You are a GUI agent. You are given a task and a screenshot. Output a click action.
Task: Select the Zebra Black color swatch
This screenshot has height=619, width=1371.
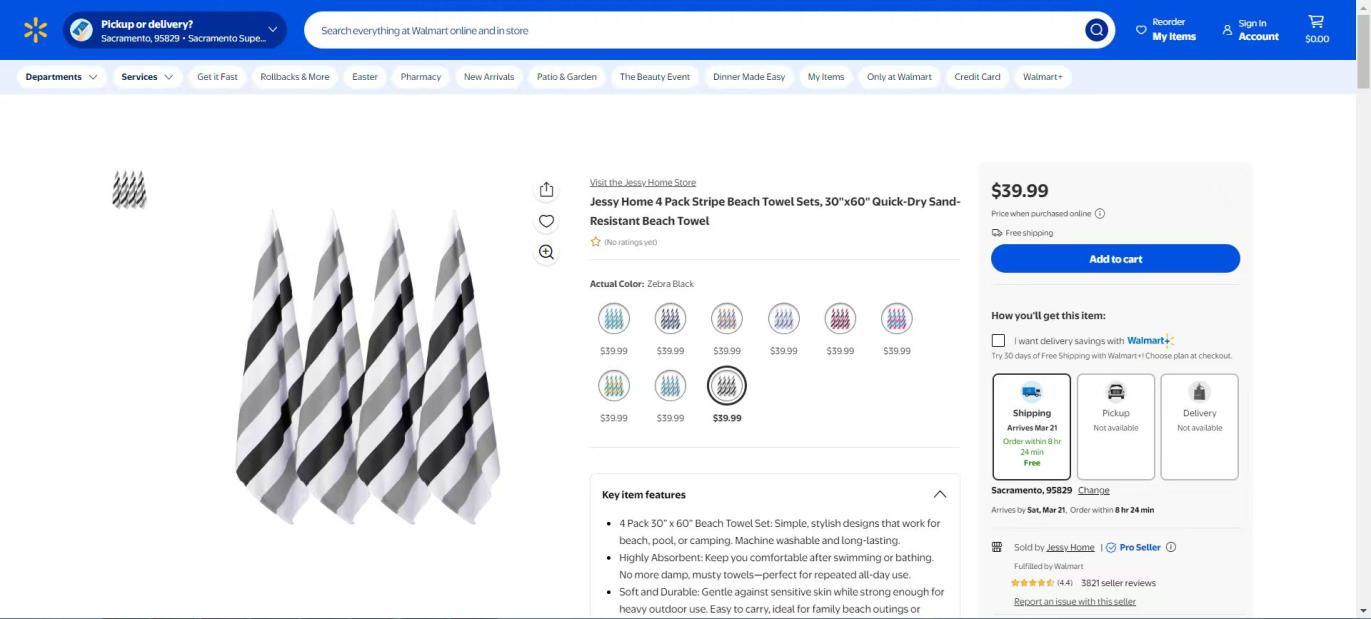(x=727, y=386)
